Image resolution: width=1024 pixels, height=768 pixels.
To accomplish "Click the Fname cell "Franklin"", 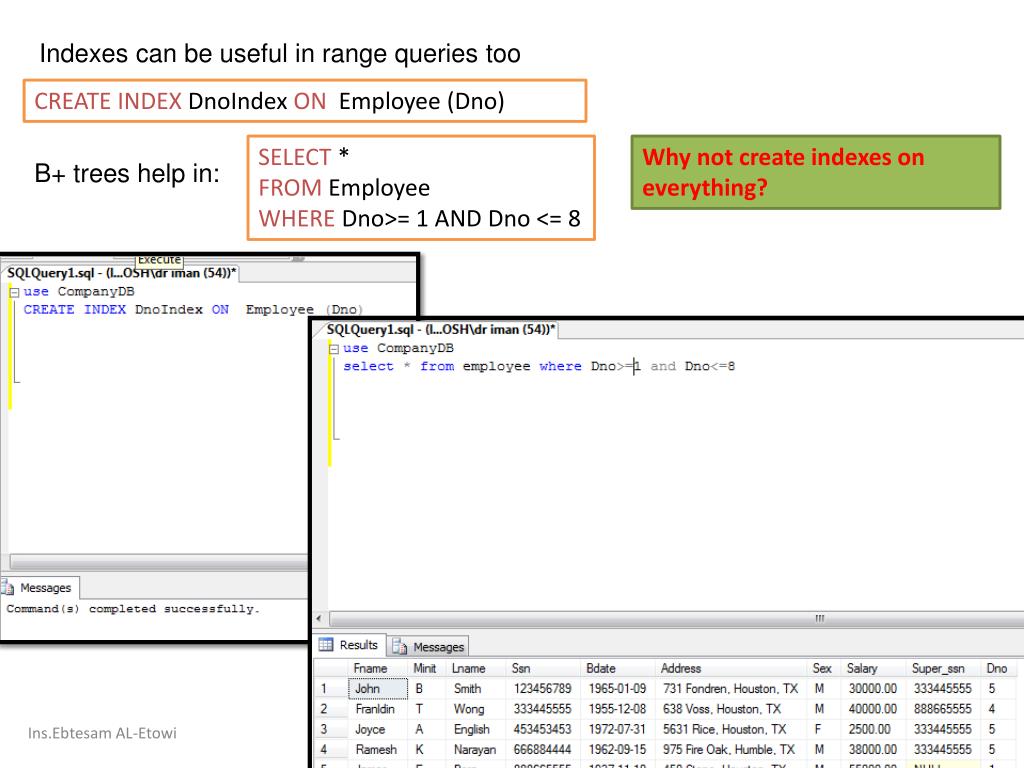I will [378, 709].
